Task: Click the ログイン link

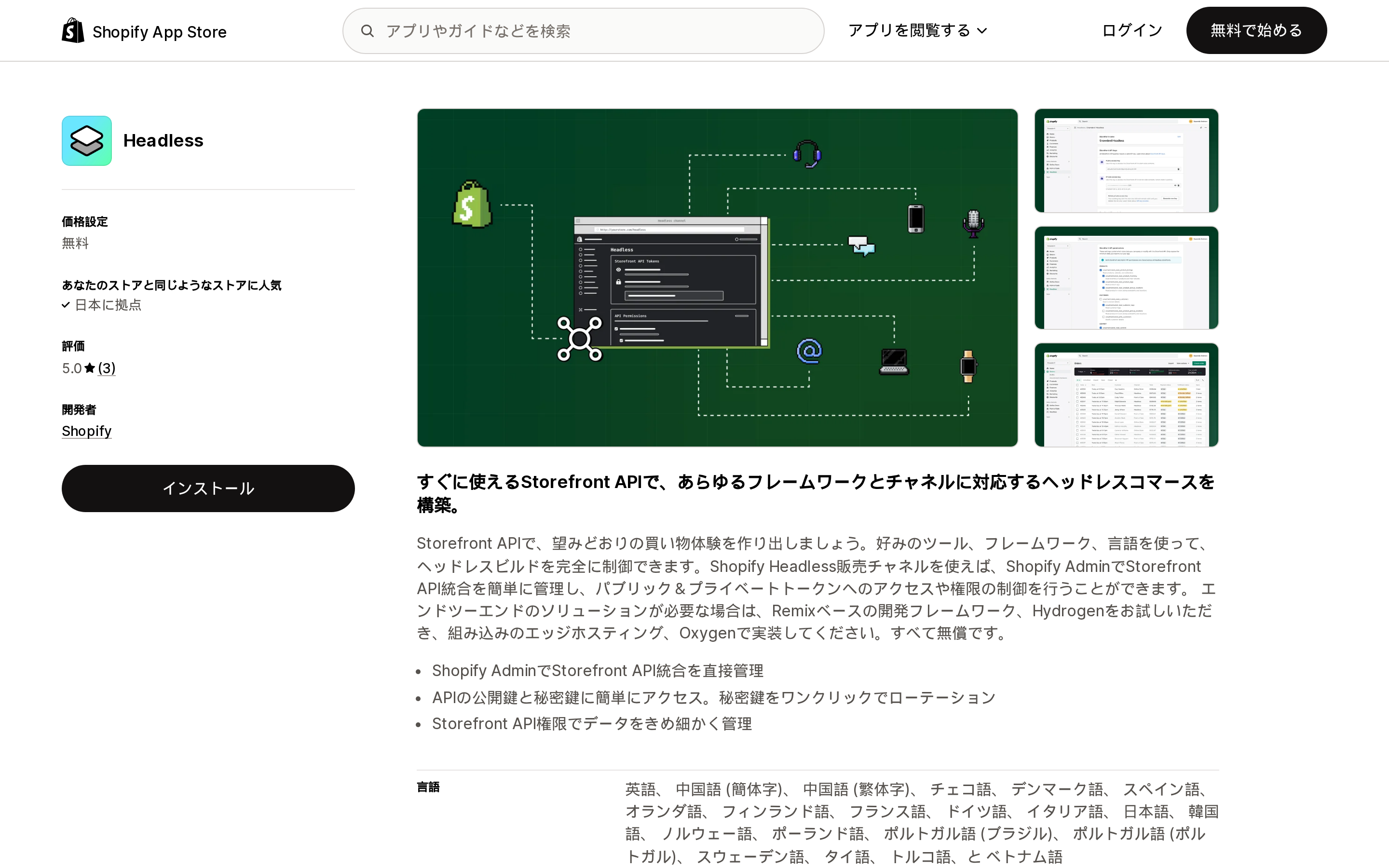Action: (1132, 30)
